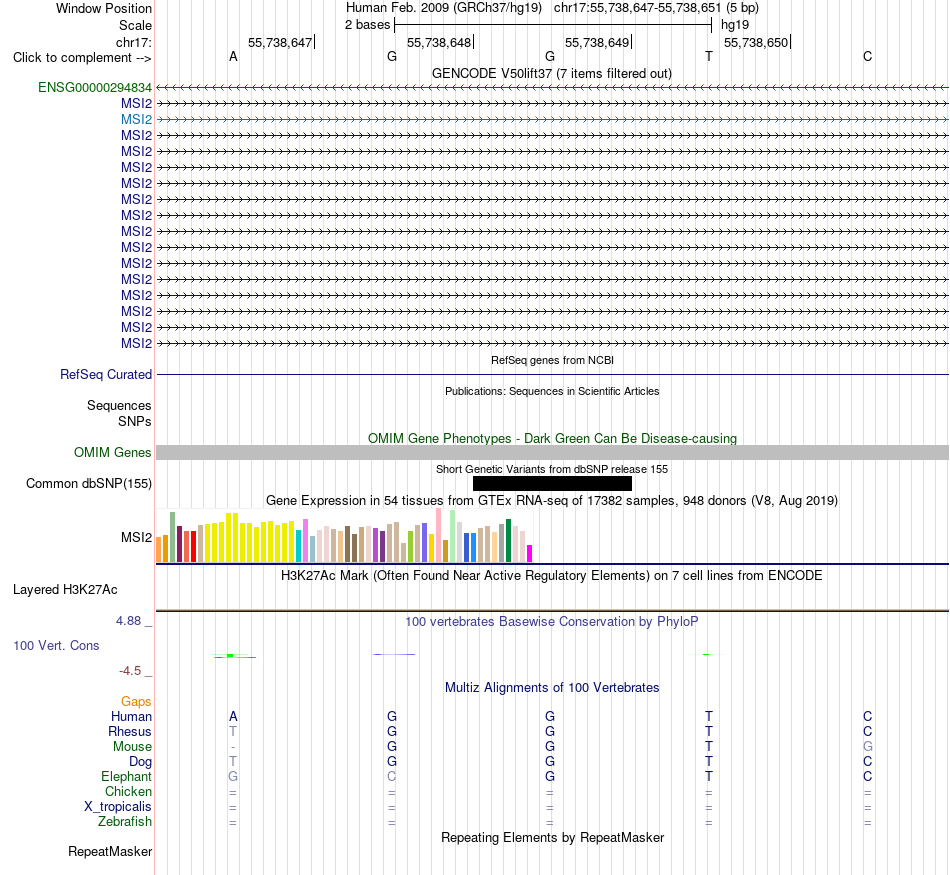Click 'Multiz Alignments of 100 Vertebrates' title
Viewport: 950px width, 875px height.
[x=552, y=687]
